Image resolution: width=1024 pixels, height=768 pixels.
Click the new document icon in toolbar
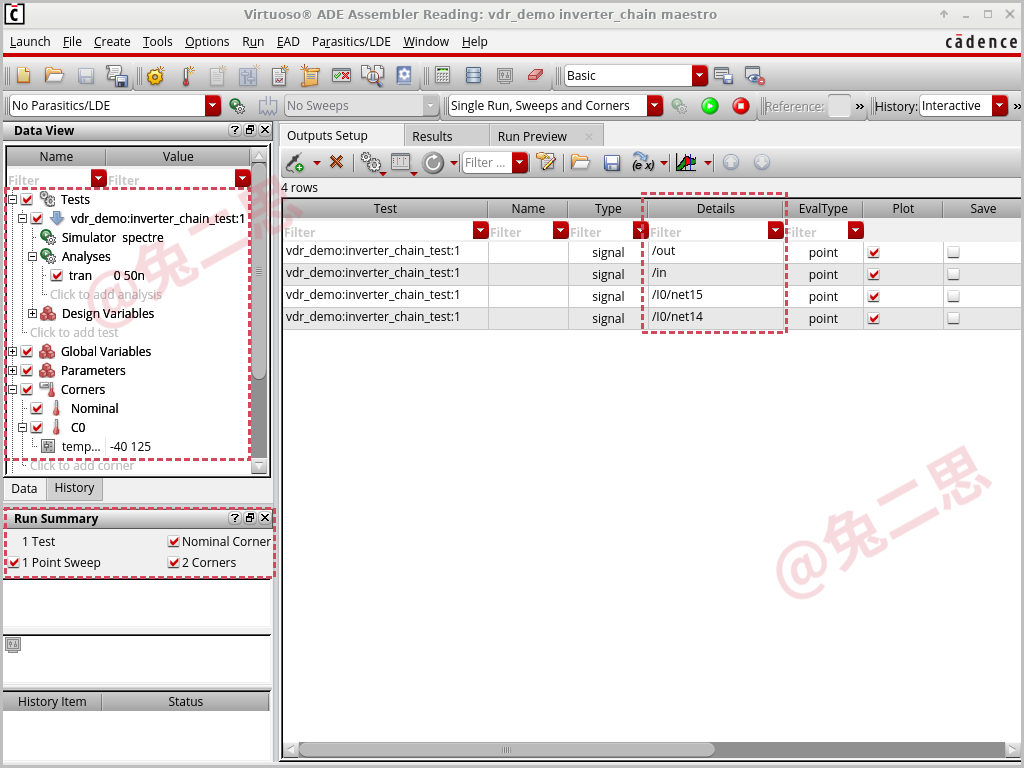click(24, 75)
